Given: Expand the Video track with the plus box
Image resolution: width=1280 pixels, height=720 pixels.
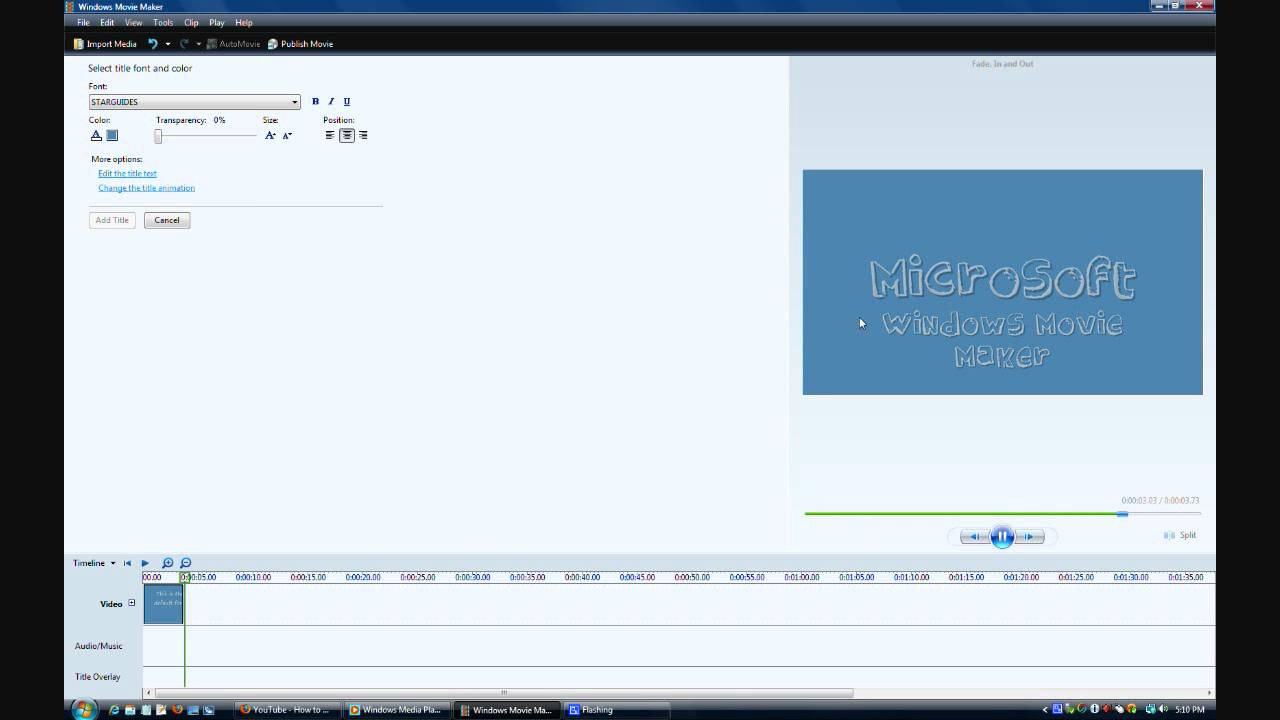Looking at the screenshot, I should 131,603.
